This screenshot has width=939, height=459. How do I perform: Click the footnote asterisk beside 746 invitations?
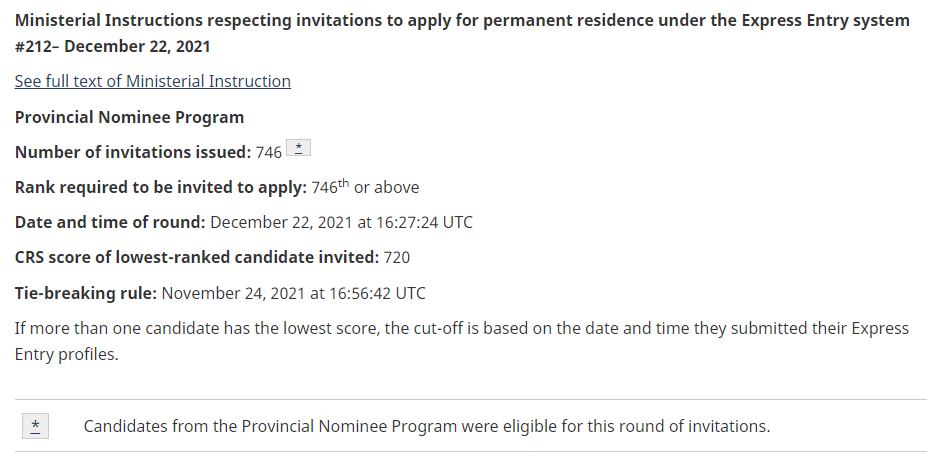[299, 149]
